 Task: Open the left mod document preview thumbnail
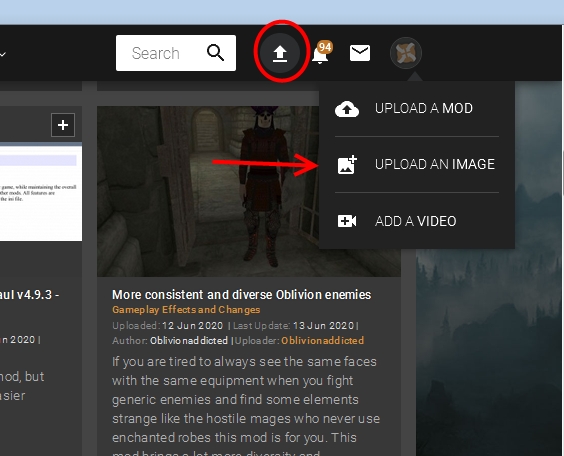pos(41,192)
